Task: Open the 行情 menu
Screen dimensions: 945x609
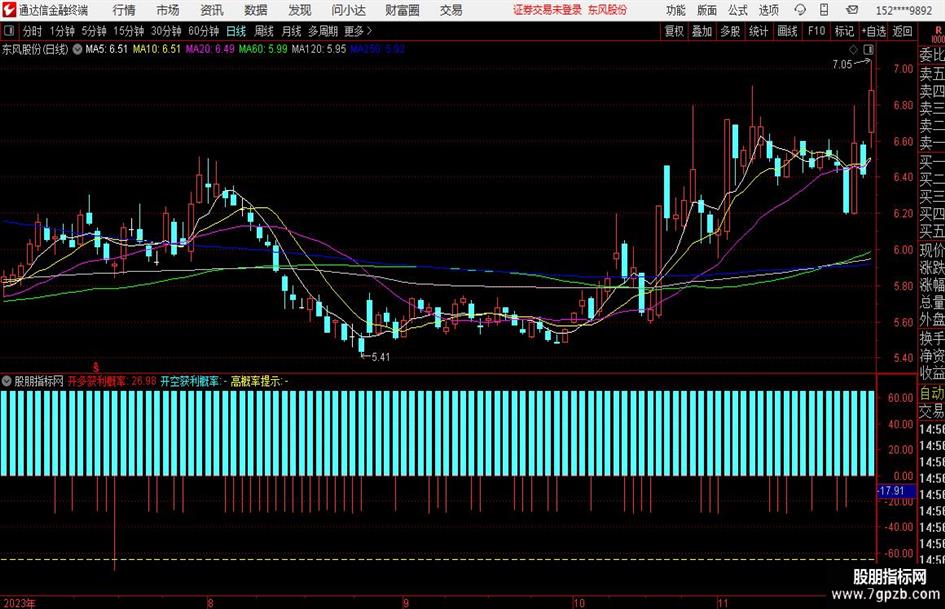Action: point(124,10)
